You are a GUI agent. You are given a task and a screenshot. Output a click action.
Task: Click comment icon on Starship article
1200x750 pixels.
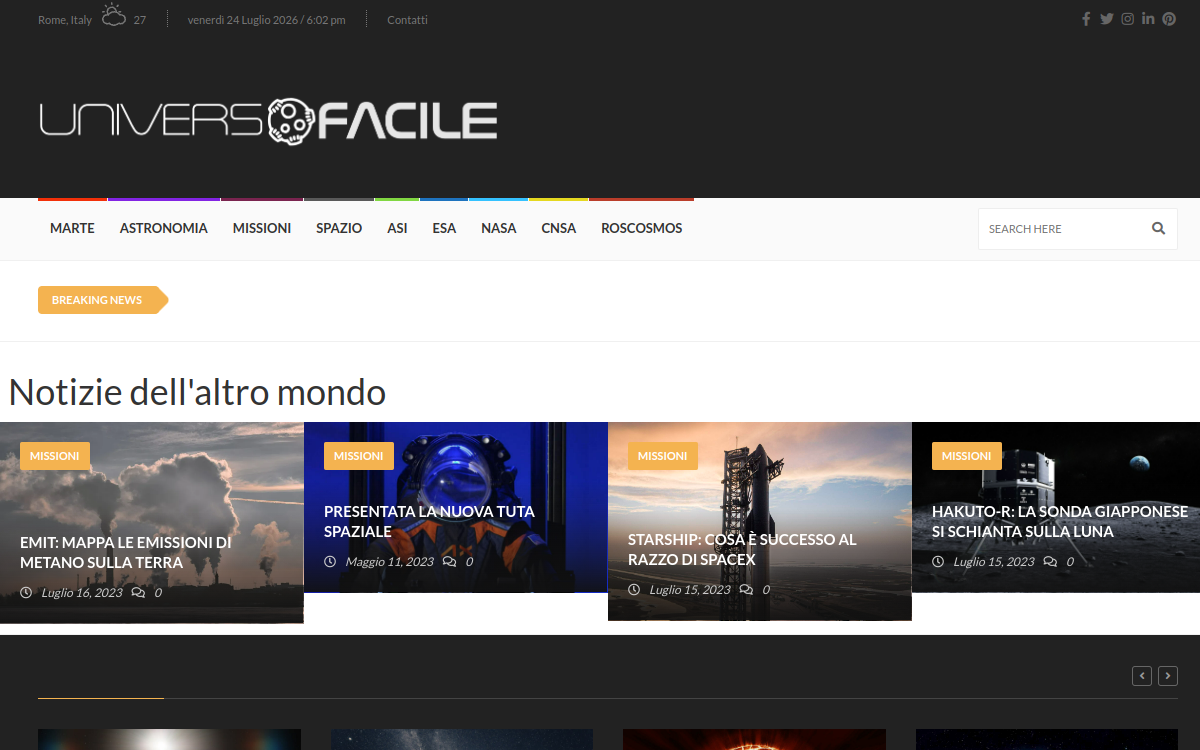click(746, 590)
